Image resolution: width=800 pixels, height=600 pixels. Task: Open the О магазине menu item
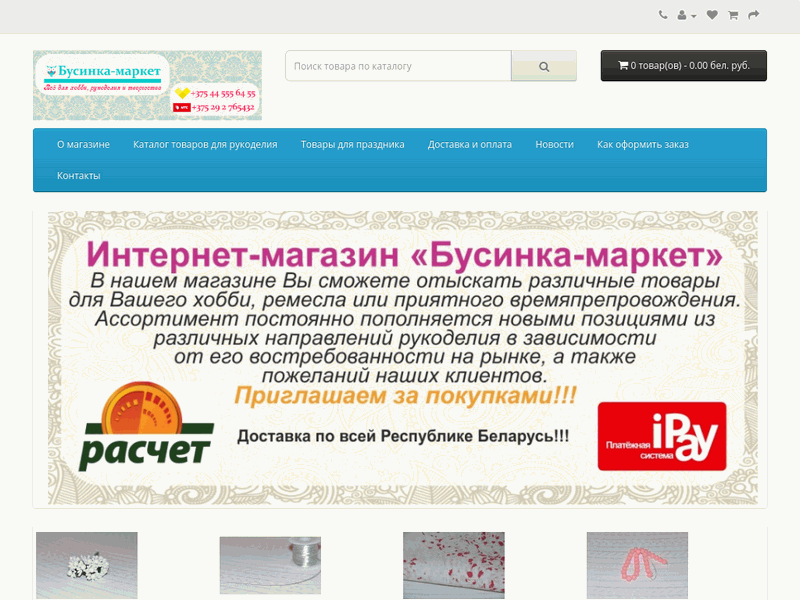[x=83, y=144]
